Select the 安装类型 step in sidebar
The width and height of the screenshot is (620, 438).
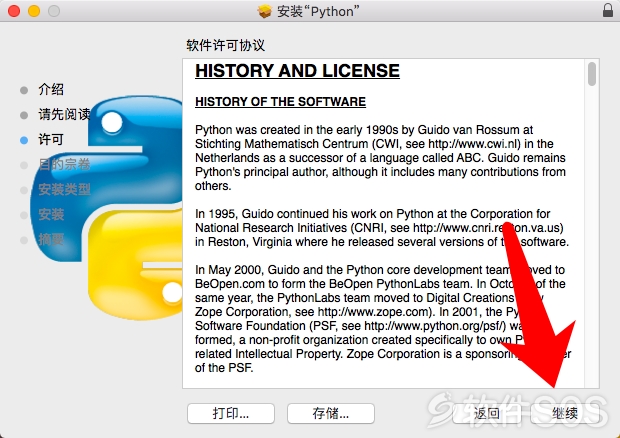pos(64,189)
